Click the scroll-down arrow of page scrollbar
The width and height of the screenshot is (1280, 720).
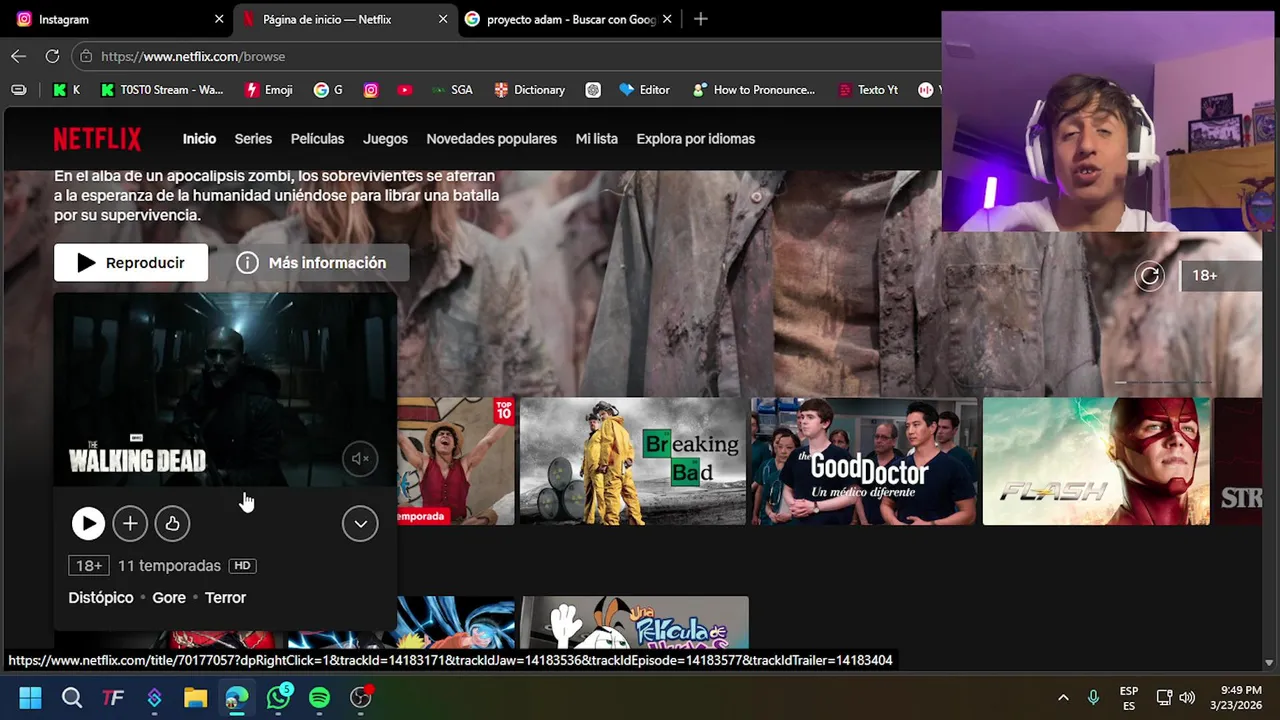1270,662
